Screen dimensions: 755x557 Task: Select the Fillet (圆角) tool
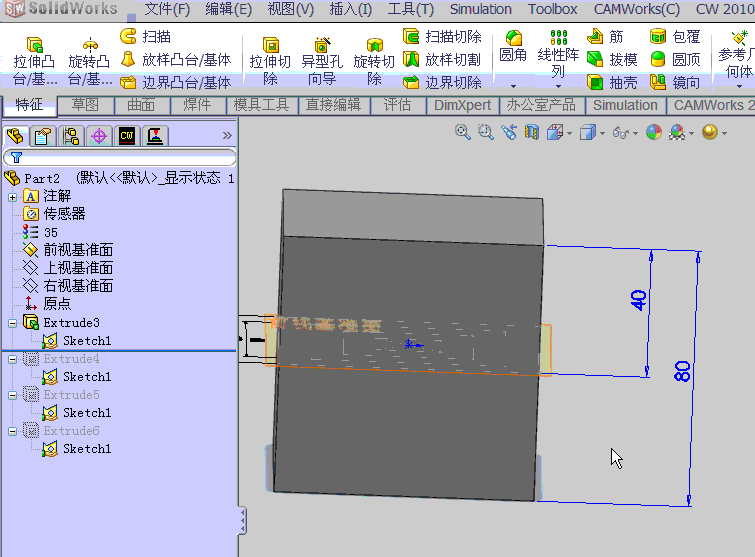click(x=513, y=47)
